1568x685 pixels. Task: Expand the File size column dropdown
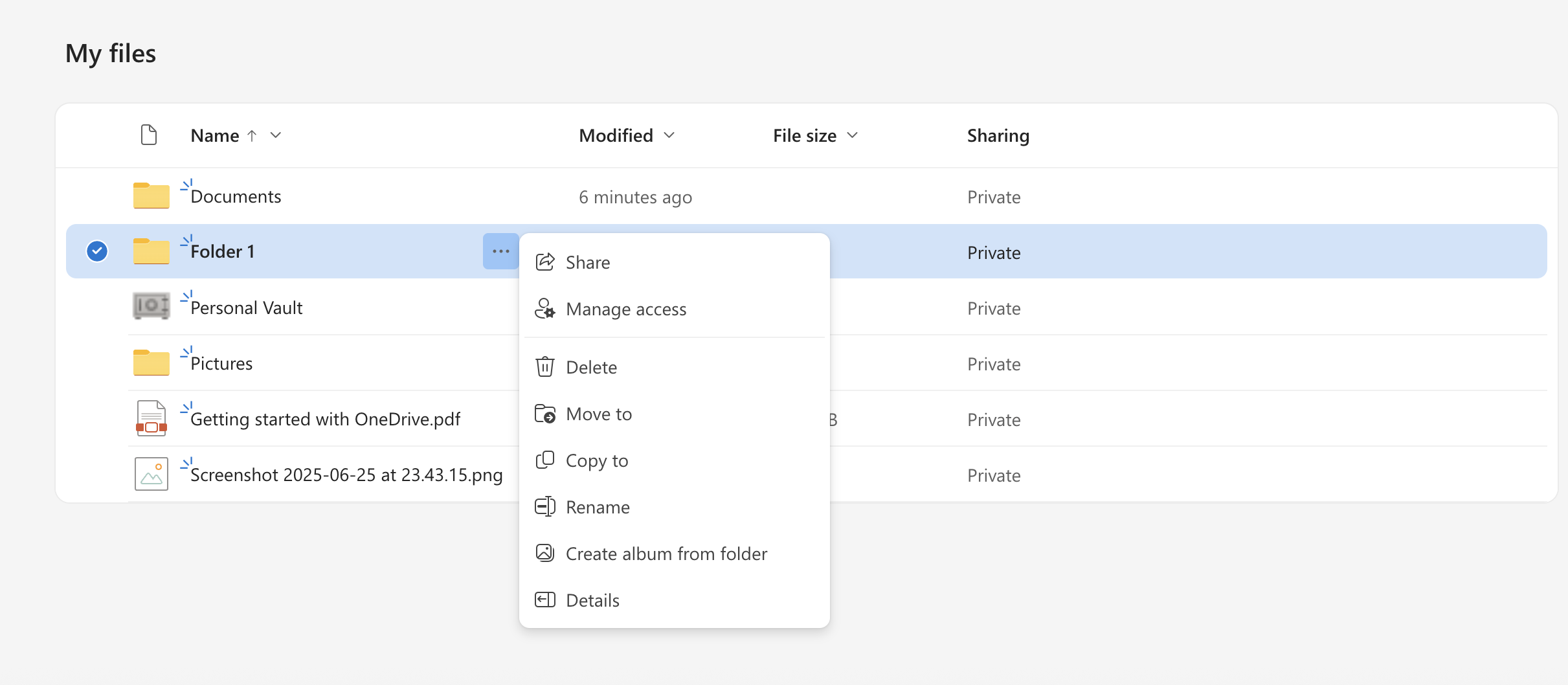click(853, 135)
